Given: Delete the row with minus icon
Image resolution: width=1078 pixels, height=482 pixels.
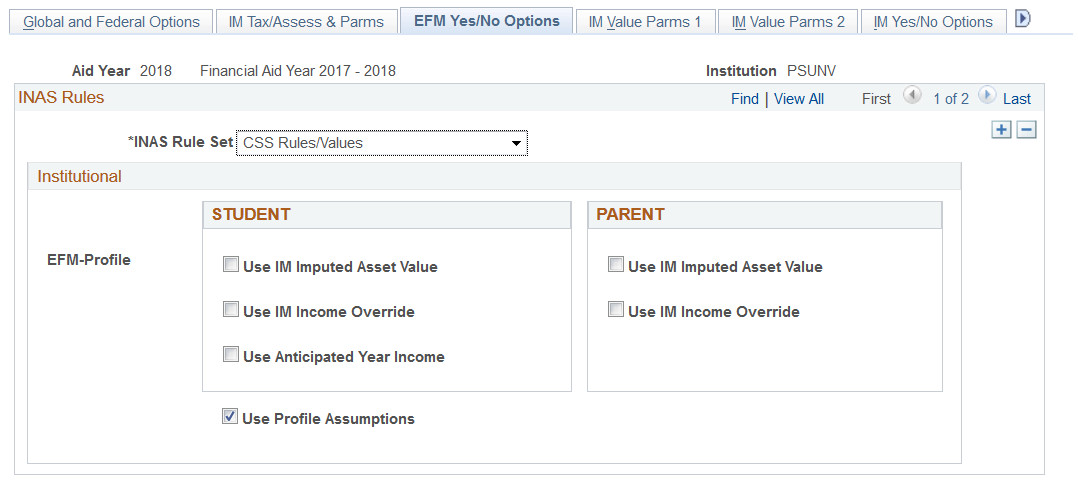Looking at the screenshot, I should (x=1026, y=130).
